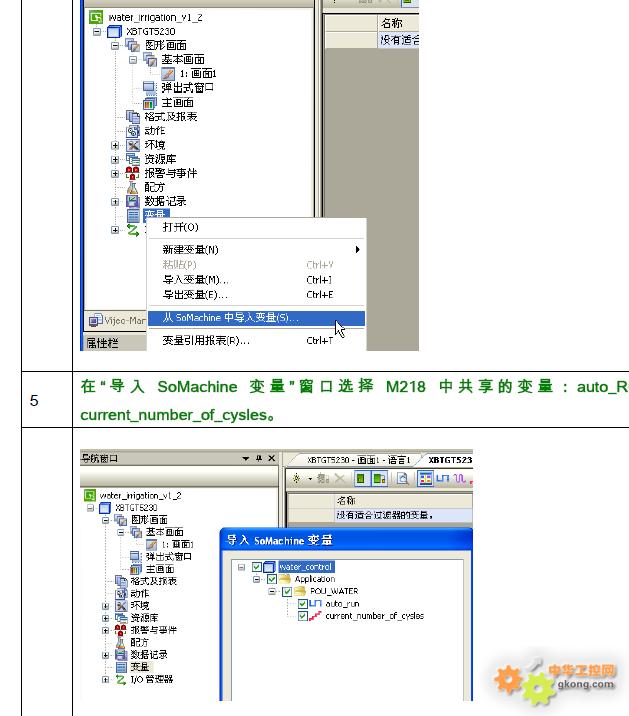
Task: Click the 数据记录 disk icon beside the context menu
Action: (x=133, y=201)
